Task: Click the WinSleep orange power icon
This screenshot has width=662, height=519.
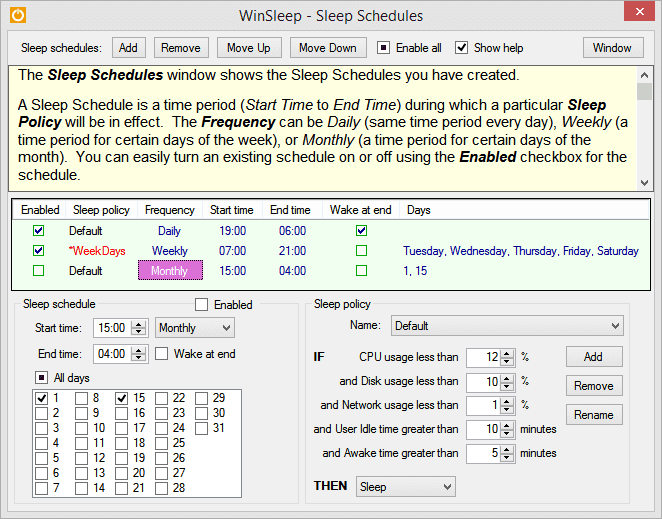Action: point(18,15)
